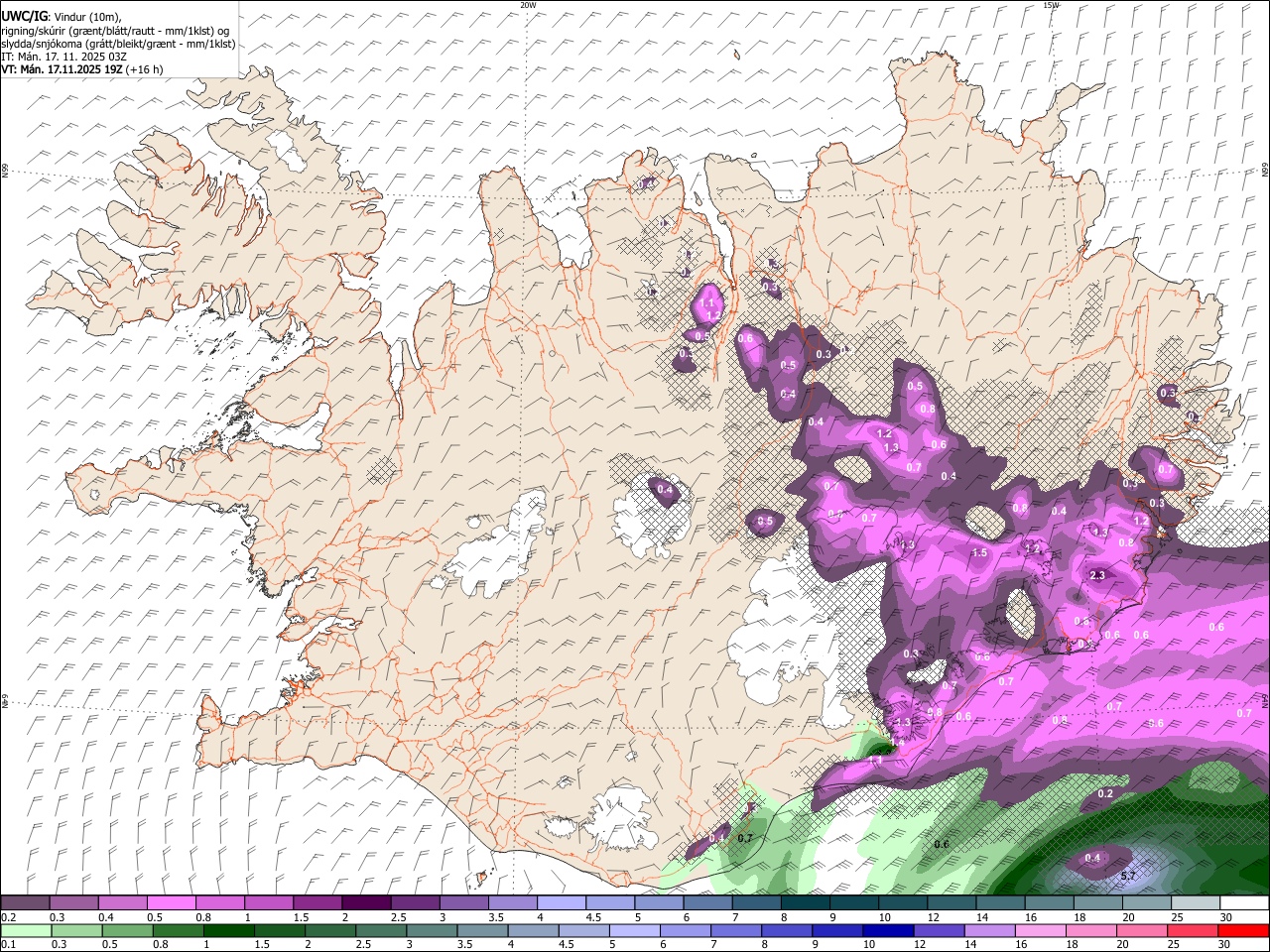Pick lower legend deep blue swatch 10 to 12
Screen dimensions: 1270x952
tap(889, 930)
